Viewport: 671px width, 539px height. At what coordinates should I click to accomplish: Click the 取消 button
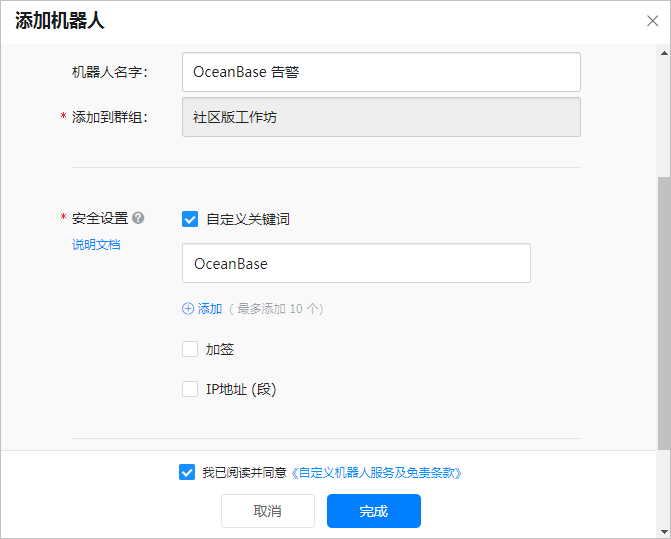(x=268, y=511)
